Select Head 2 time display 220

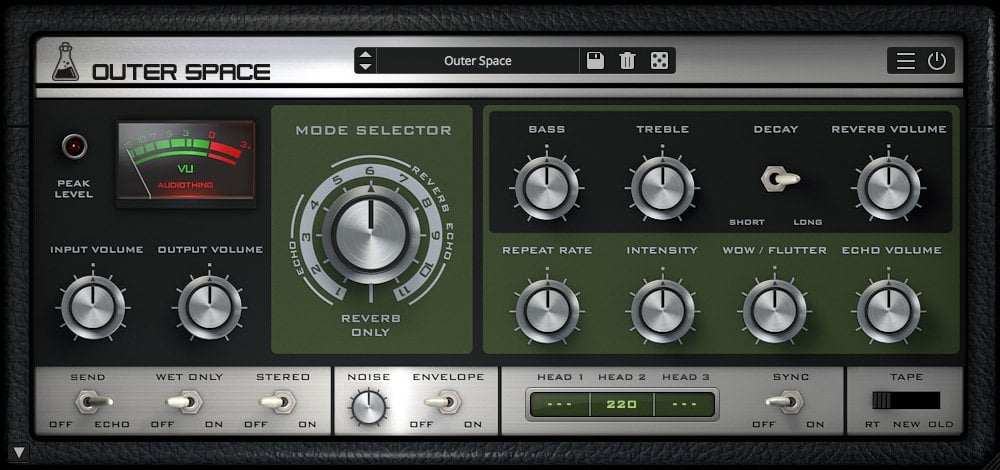[622, 404]
